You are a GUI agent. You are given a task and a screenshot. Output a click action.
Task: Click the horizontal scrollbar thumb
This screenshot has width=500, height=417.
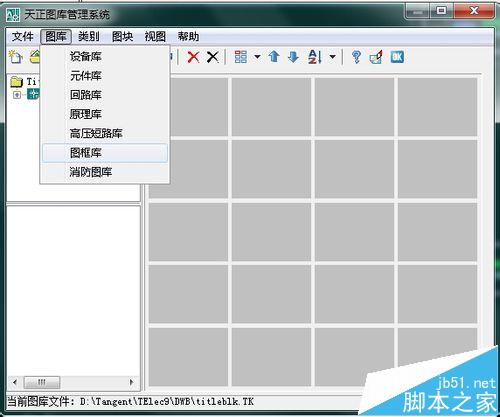pyautogui.click(x=42, y=382)
